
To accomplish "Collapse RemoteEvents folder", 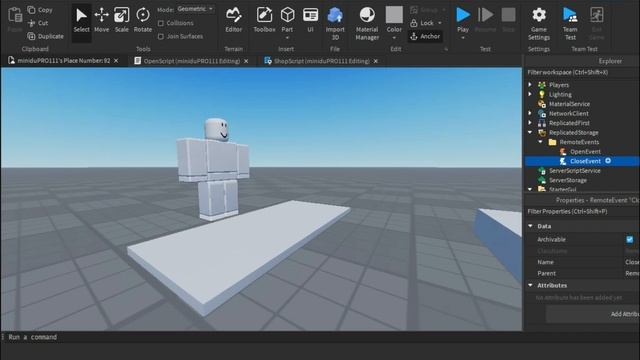I will point(541,142).
